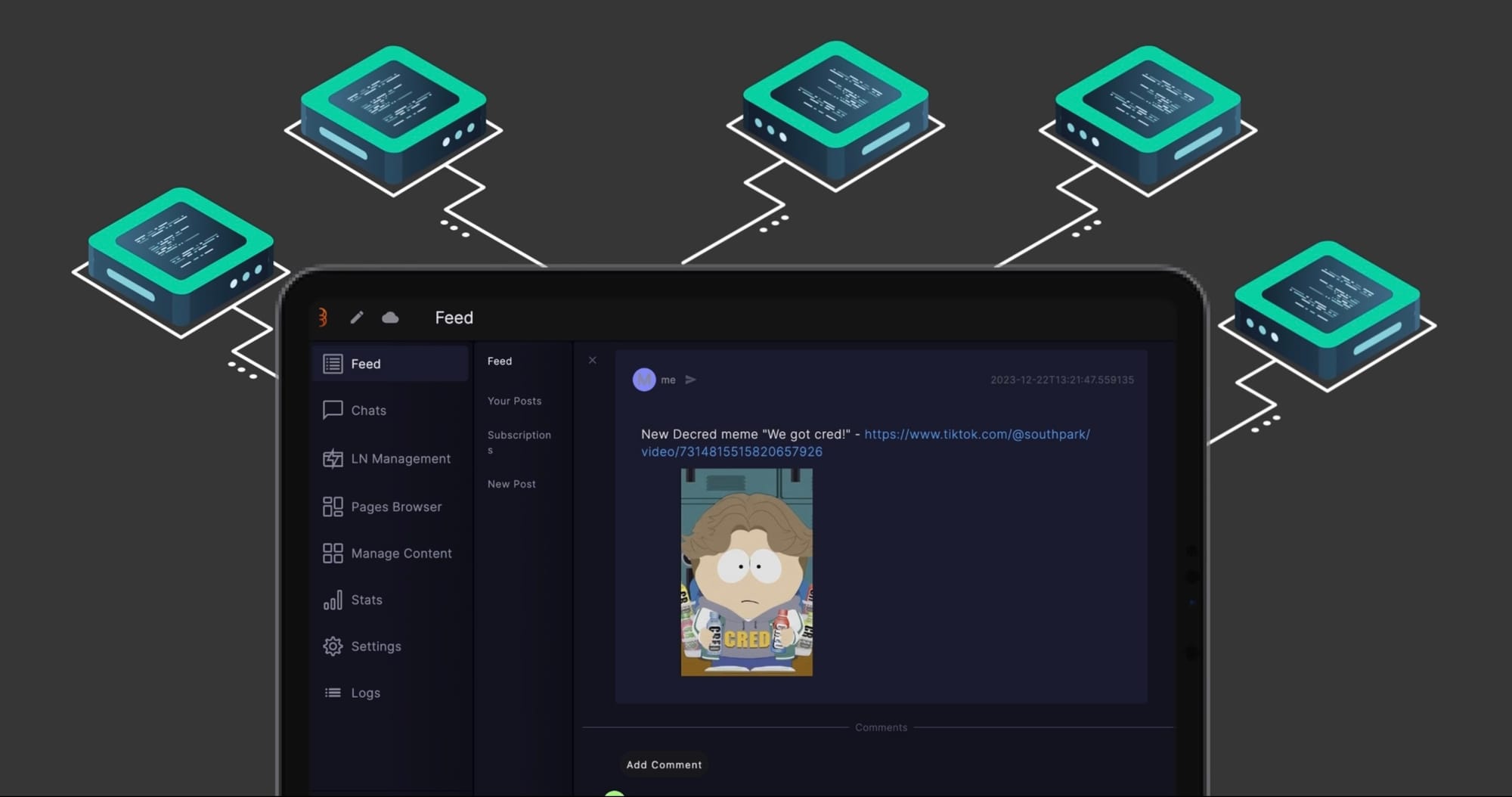The width and height of the screenshot is (1512, 797).
Task: Click the Pages Browser grid icon
Action: click(x=333, y=507)
